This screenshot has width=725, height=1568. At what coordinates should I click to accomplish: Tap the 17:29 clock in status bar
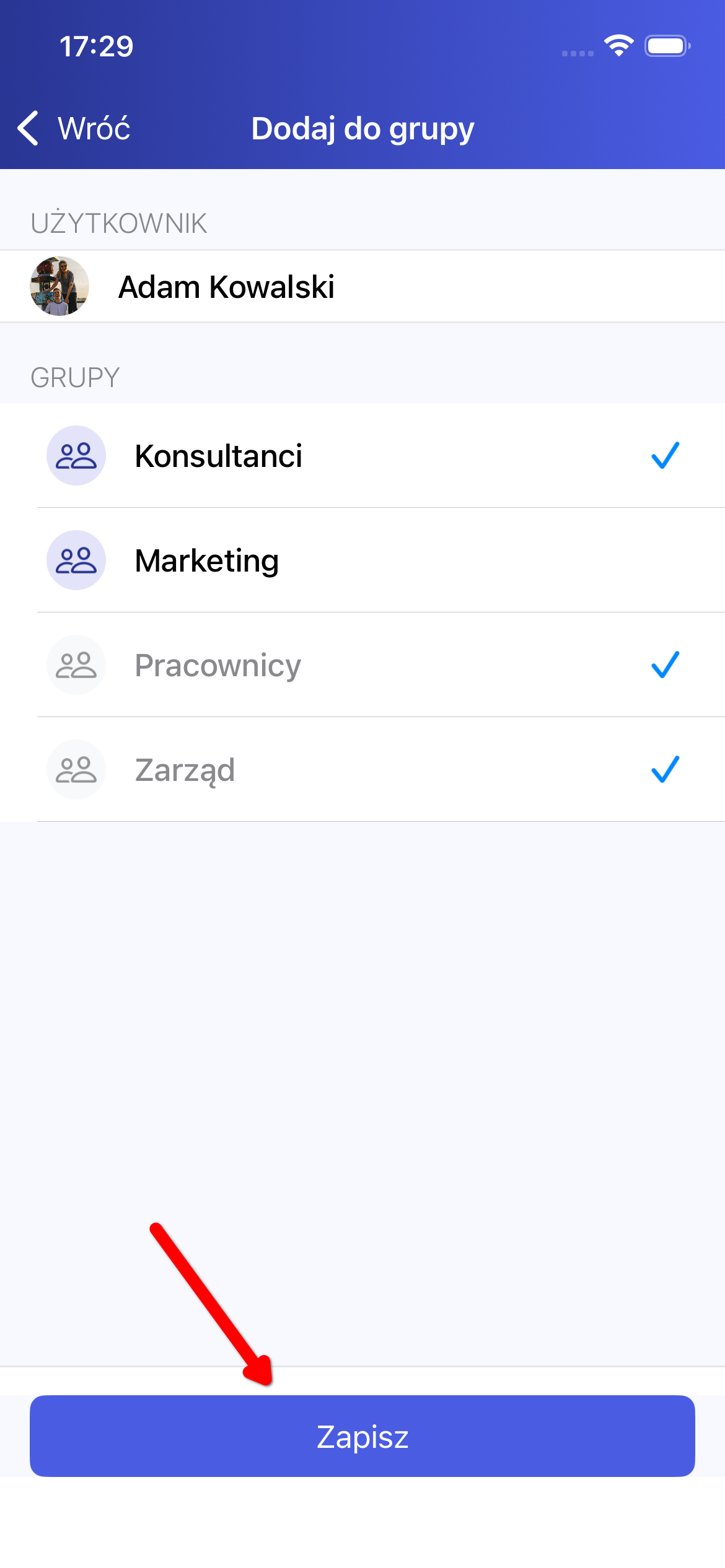pyautogui.click(x=96, y=46)
